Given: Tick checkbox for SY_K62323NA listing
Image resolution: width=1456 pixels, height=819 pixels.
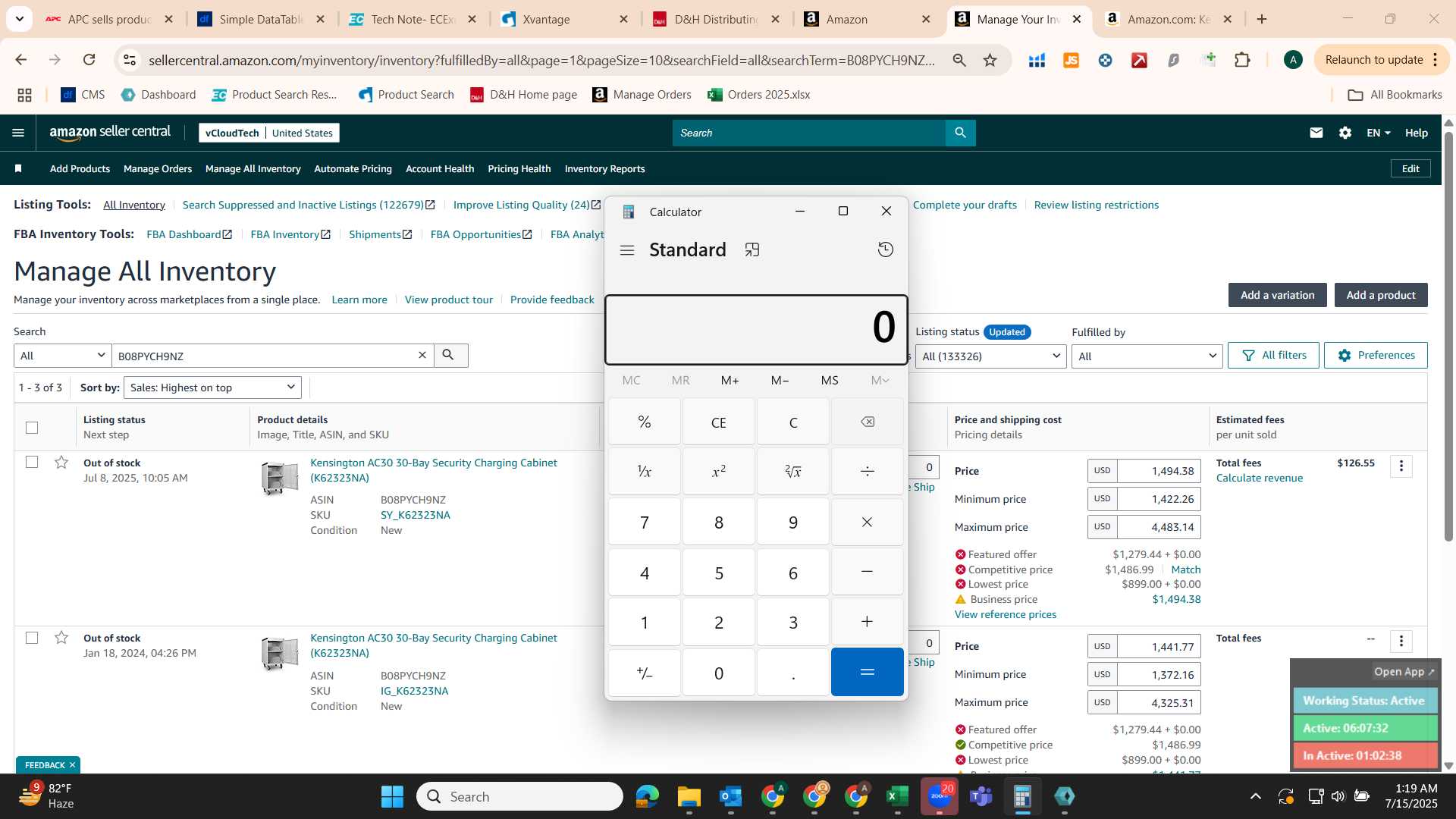Looking at the screenshot, I should click(x=32, y=462).
